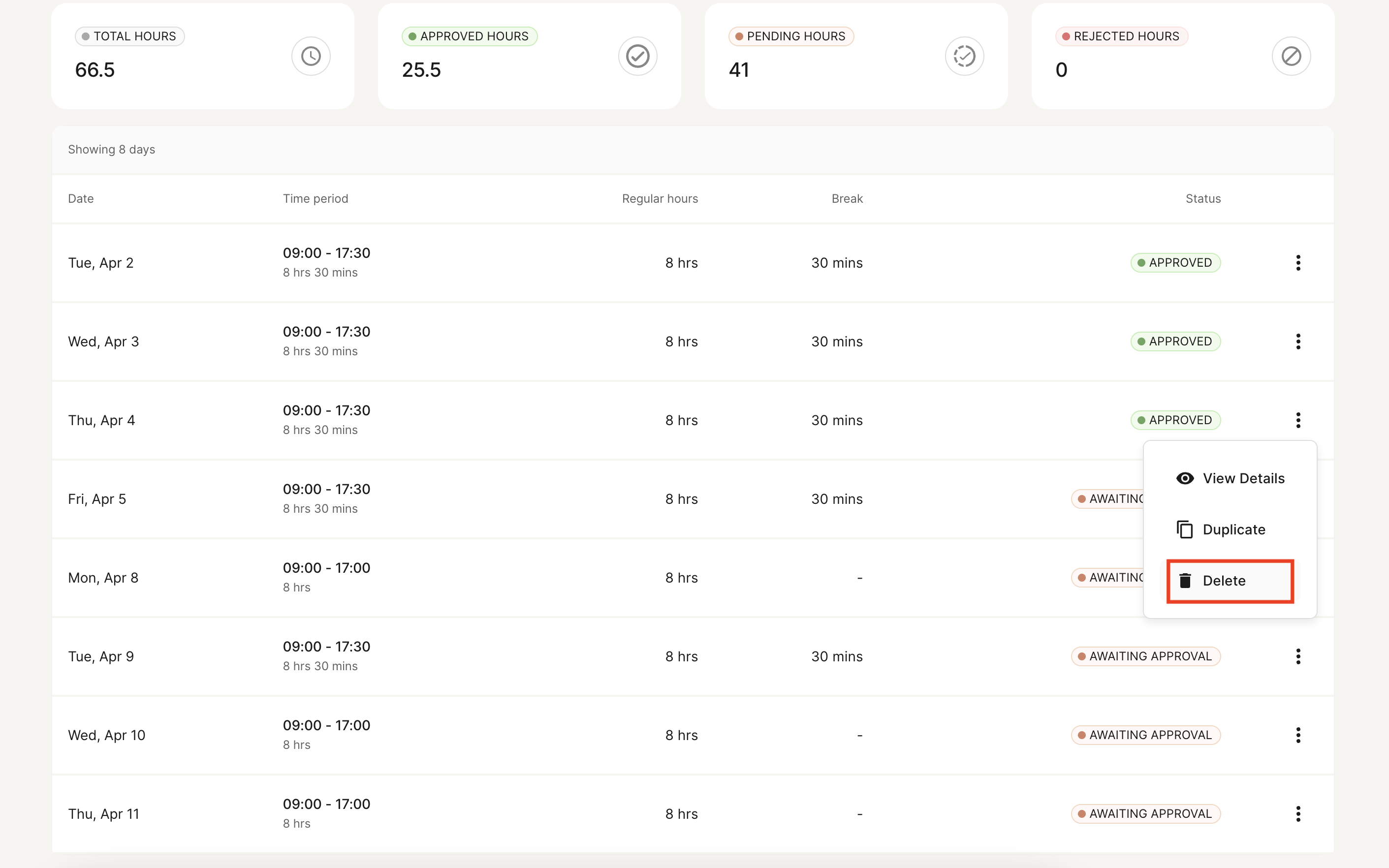Image resolution: width=1389 pixels, height=868 pixels.
Task: Open three-dot menu for Tue, Apr 2
Action: [x=1298, y=263]
